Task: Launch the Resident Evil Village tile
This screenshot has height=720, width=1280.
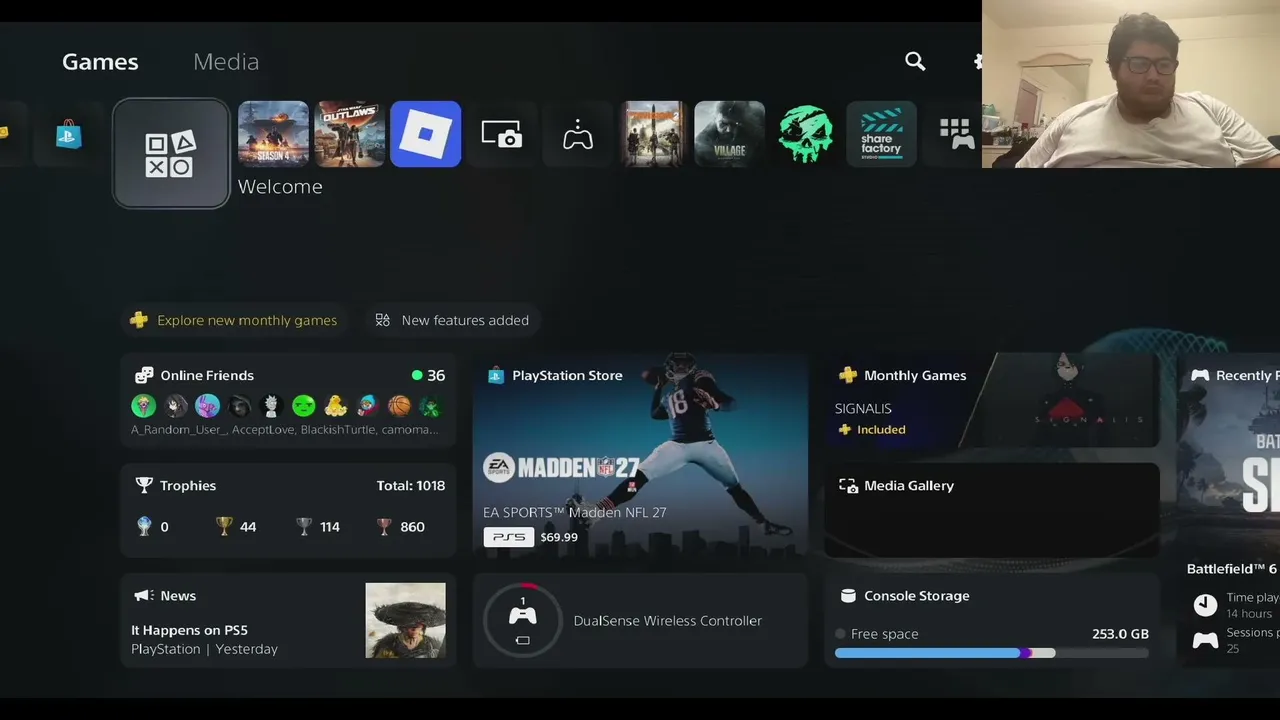Action: click(x=729, y=134)
